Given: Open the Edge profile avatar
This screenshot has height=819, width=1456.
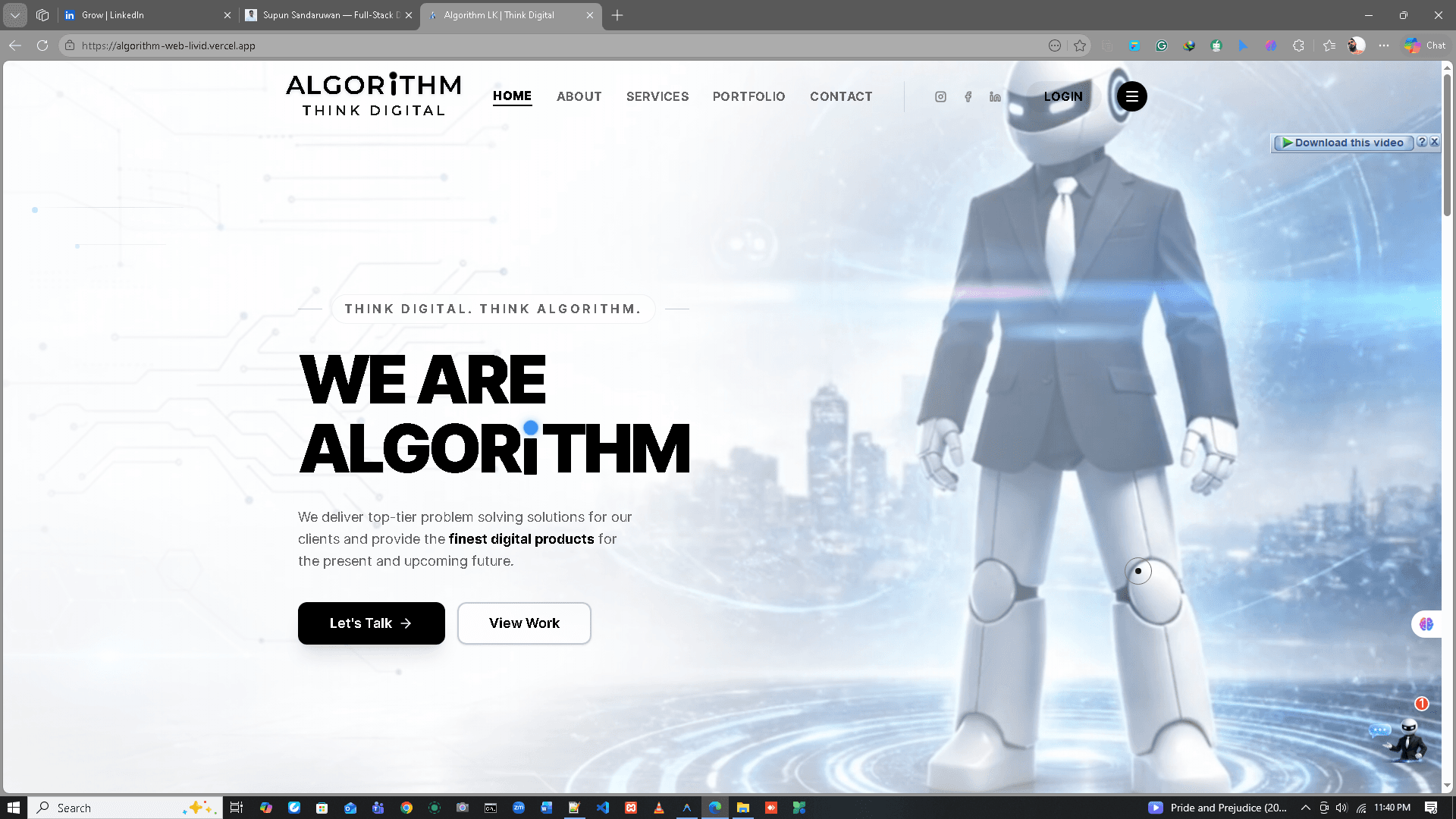Looking at the screenshot, I should pos(1357,45).
